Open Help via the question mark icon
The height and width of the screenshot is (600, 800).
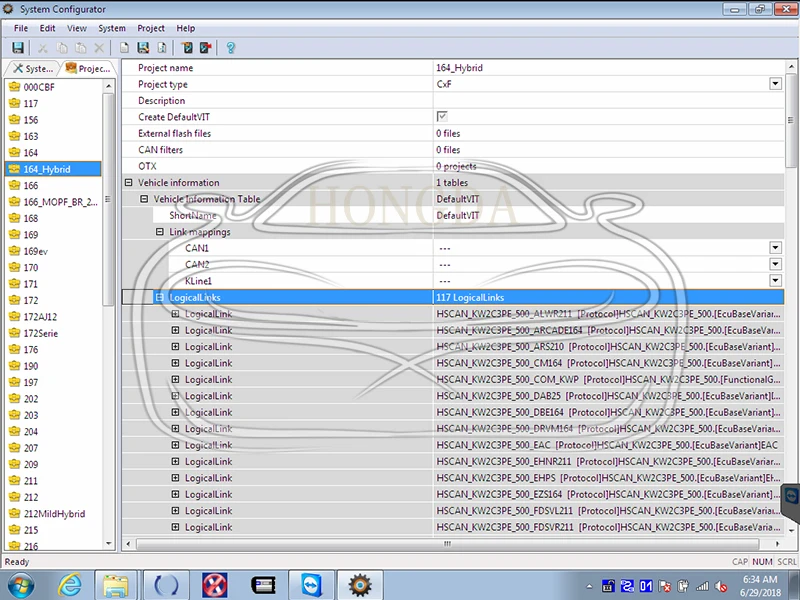[x=231, y=48]
